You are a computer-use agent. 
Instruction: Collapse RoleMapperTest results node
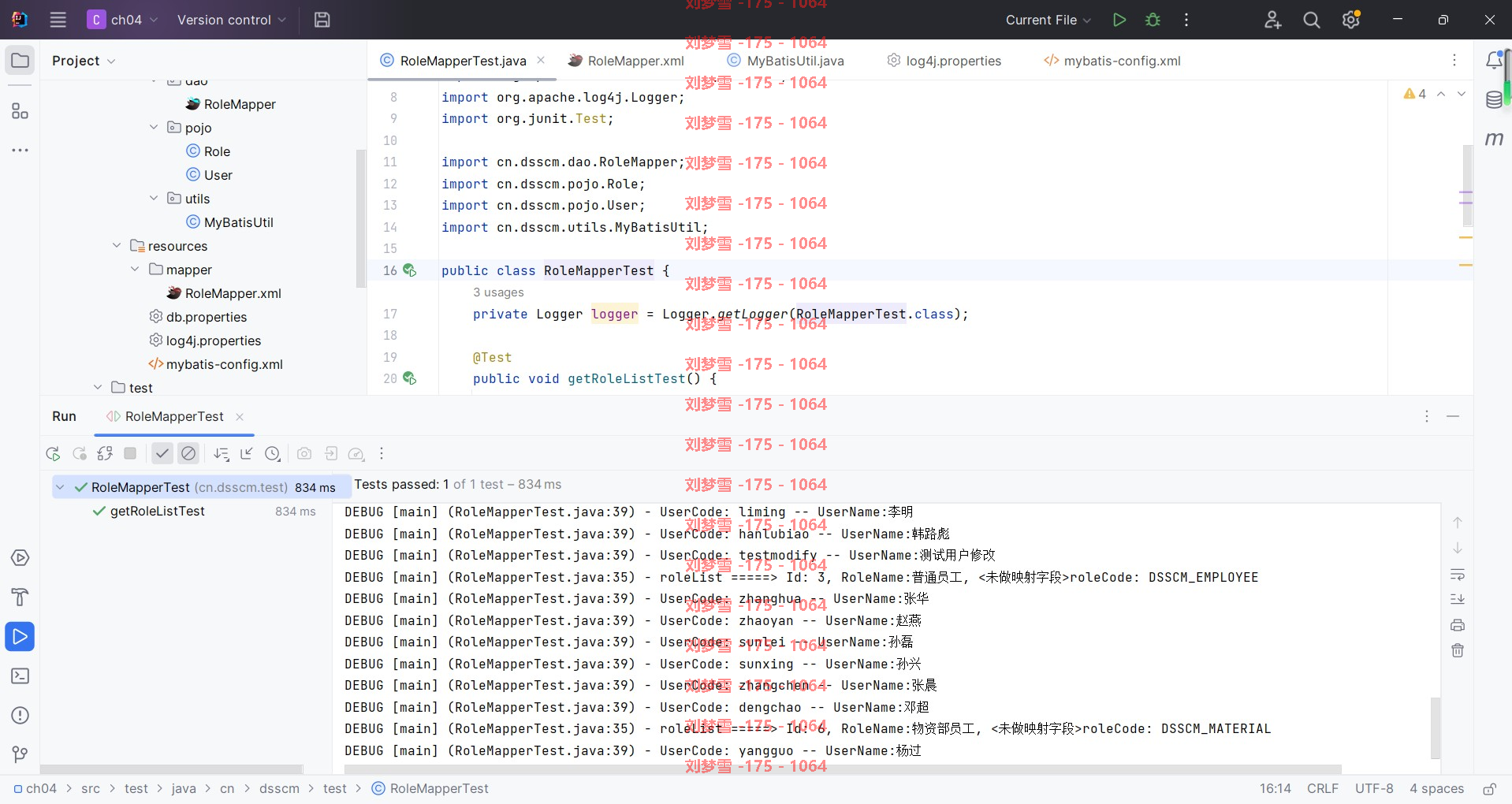[x=60, y=487]
